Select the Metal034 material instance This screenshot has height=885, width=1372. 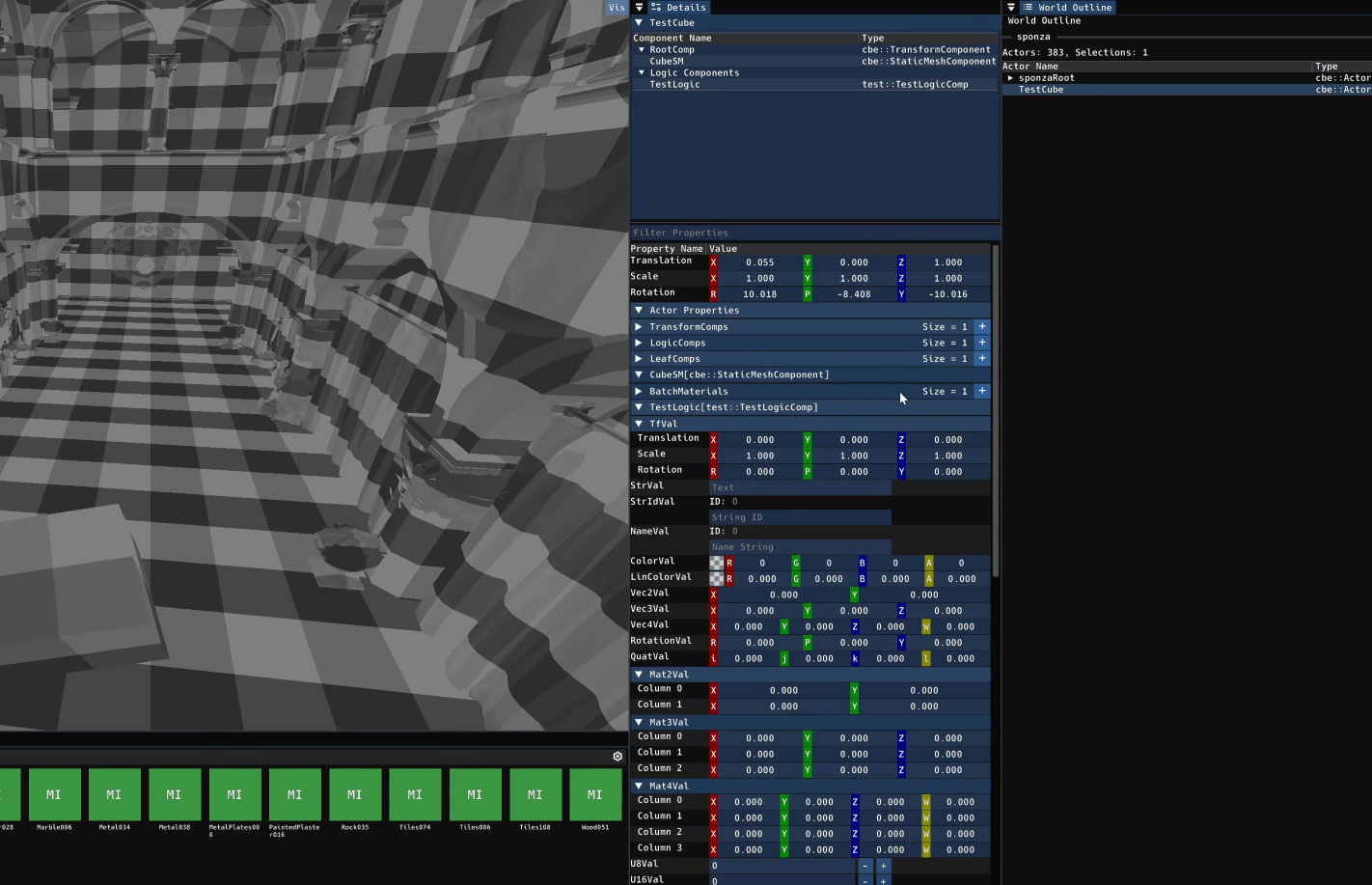click(114, 794)
